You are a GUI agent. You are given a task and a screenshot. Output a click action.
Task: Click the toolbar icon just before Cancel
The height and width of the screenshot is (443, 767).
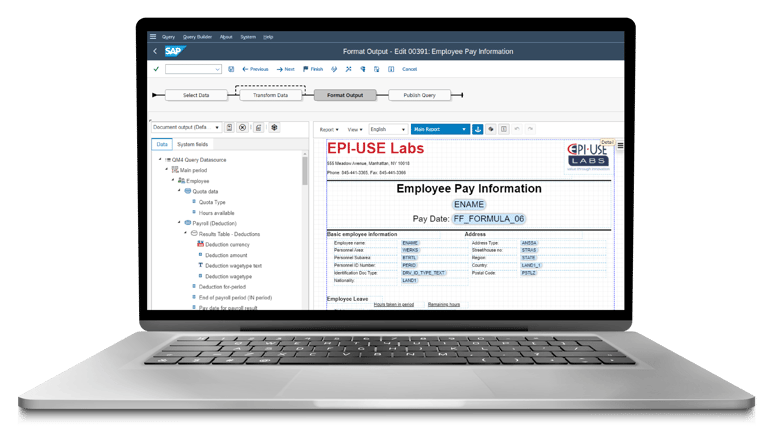click(391, 69)
